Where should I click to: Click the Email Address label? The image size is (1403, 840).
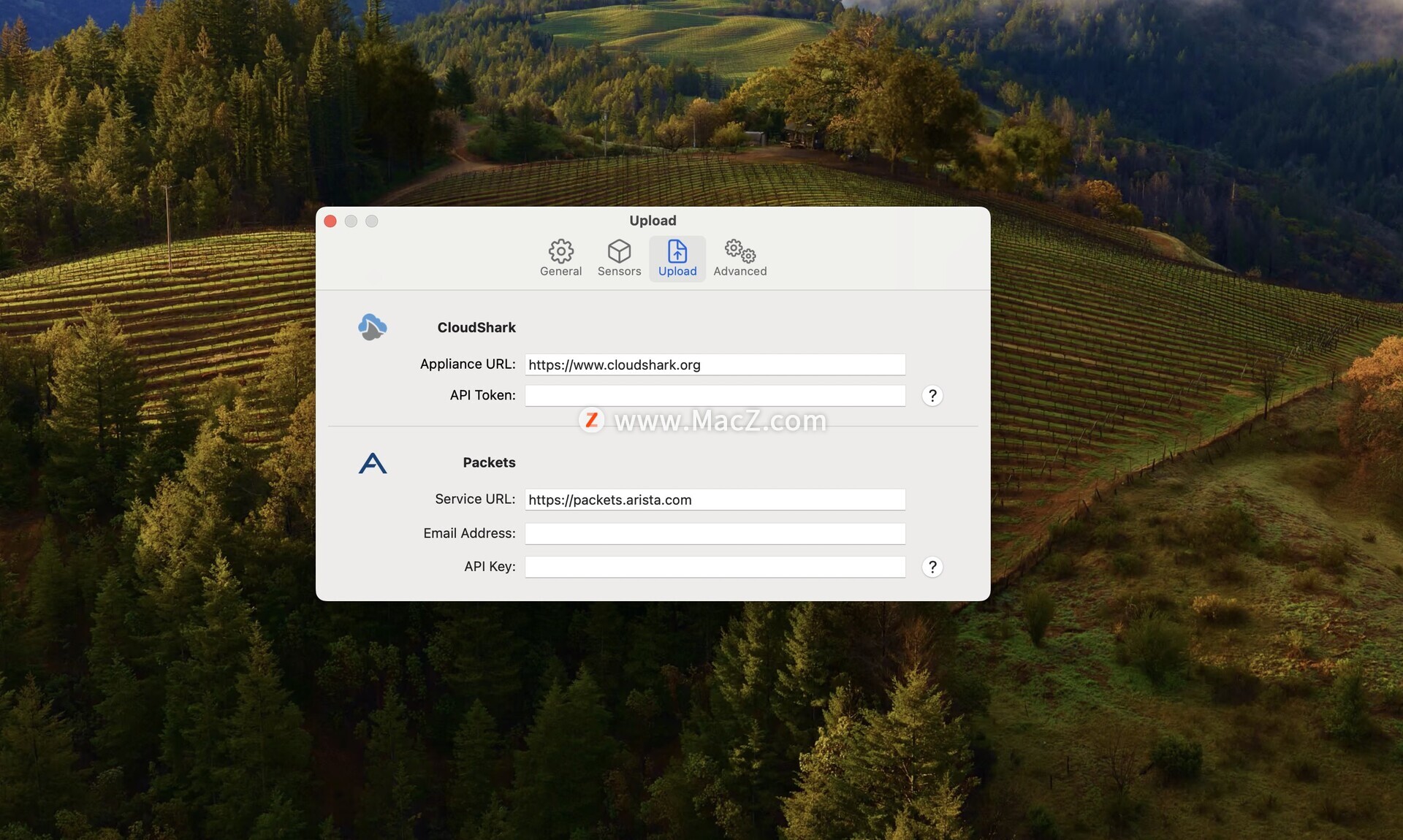[469, 533]
